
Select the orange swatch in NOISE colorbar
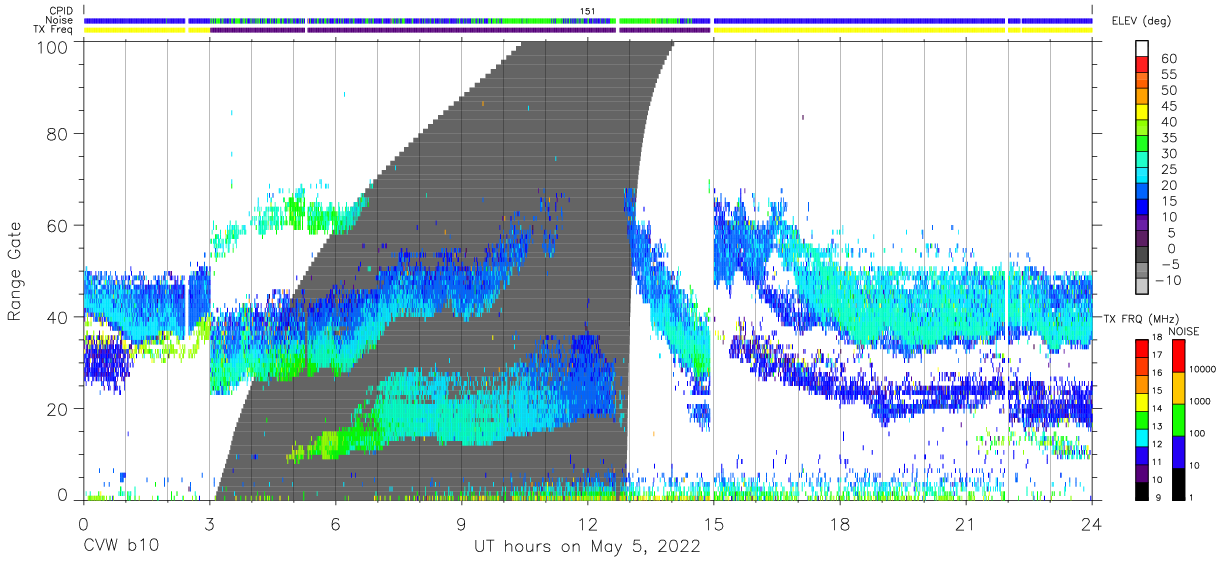1178,387
